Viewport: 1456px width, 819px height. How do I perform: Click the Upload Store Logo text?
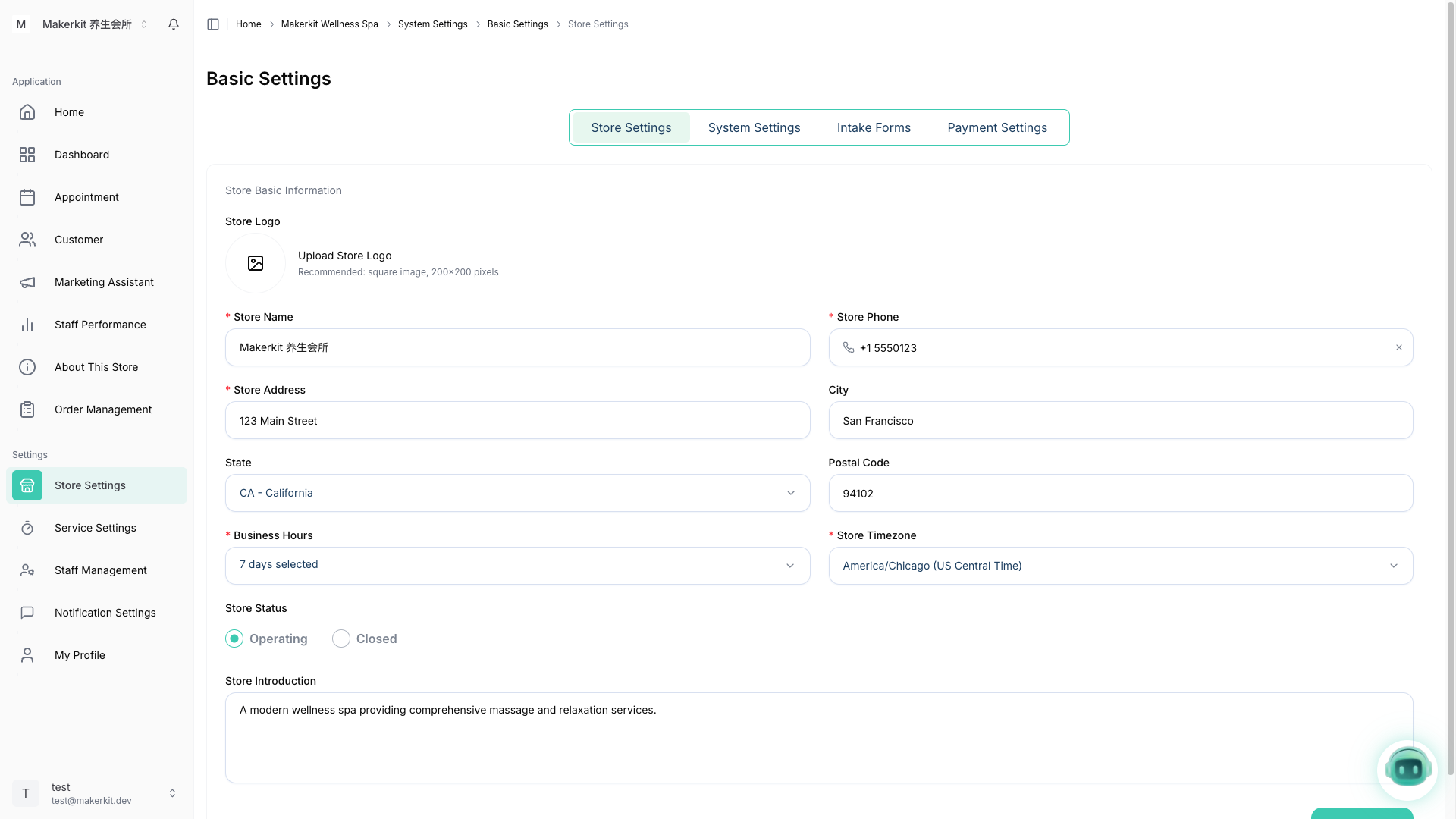click(344, 256)
